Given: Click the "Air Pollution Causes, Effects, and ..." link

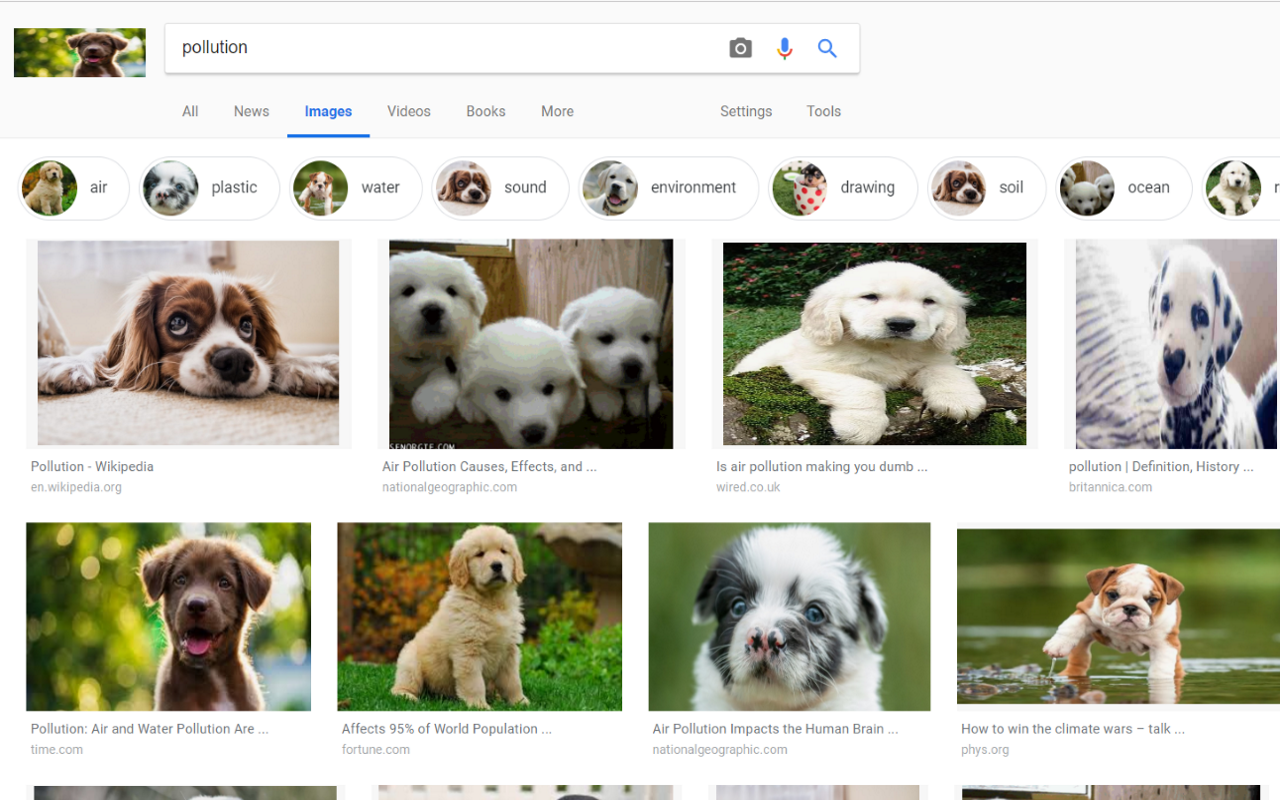Looking at the screenshot, I should (490, 467).
